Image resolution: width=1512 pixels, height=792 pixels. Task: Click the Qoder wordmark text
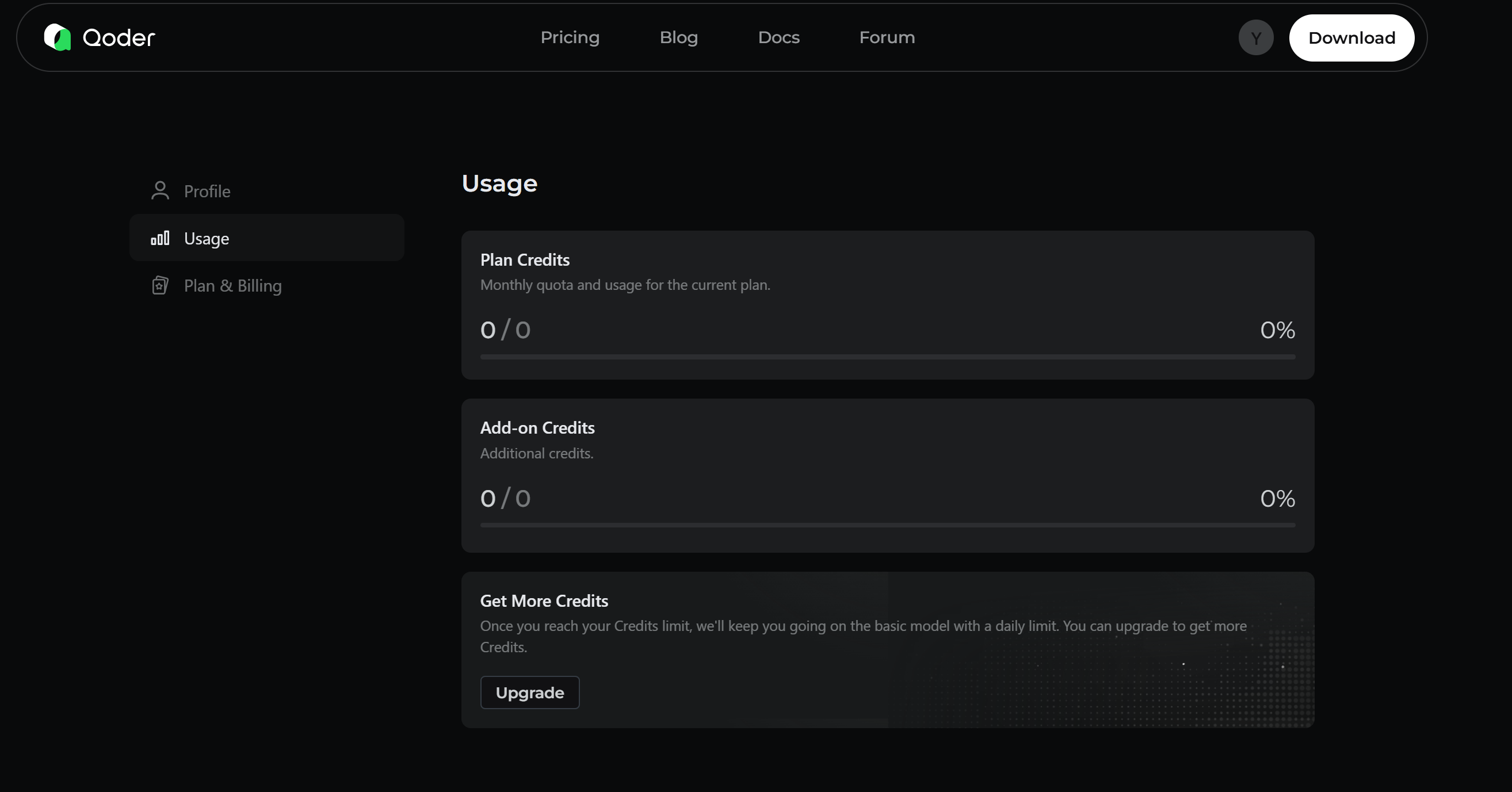[119, 38]
